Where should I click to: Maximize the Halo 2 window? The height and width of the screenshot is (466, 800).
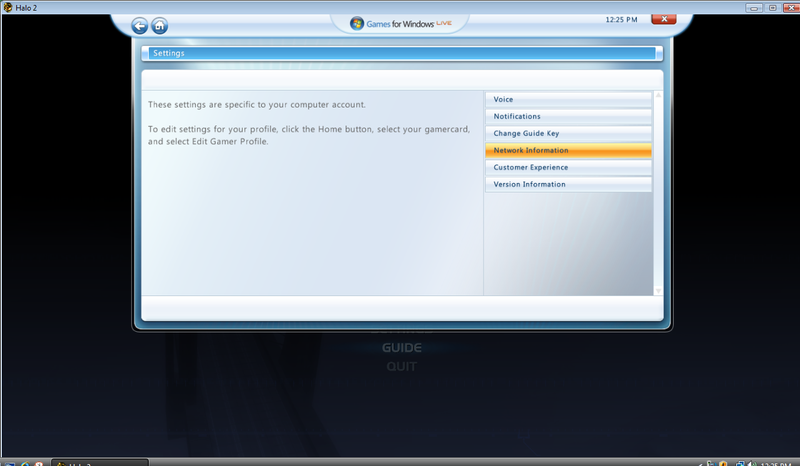point(772,8)
